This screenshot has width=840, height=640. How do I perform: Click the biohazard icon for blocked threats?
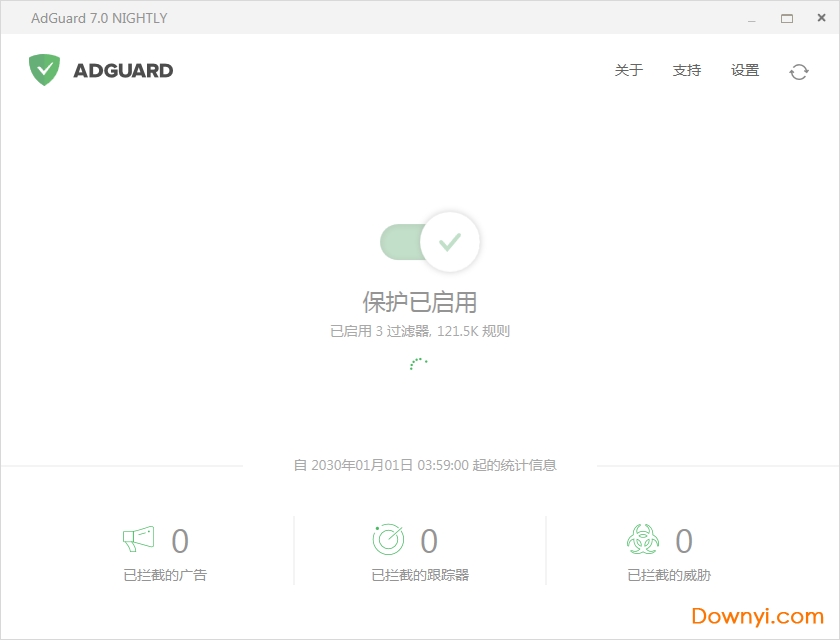pos(643,540)
